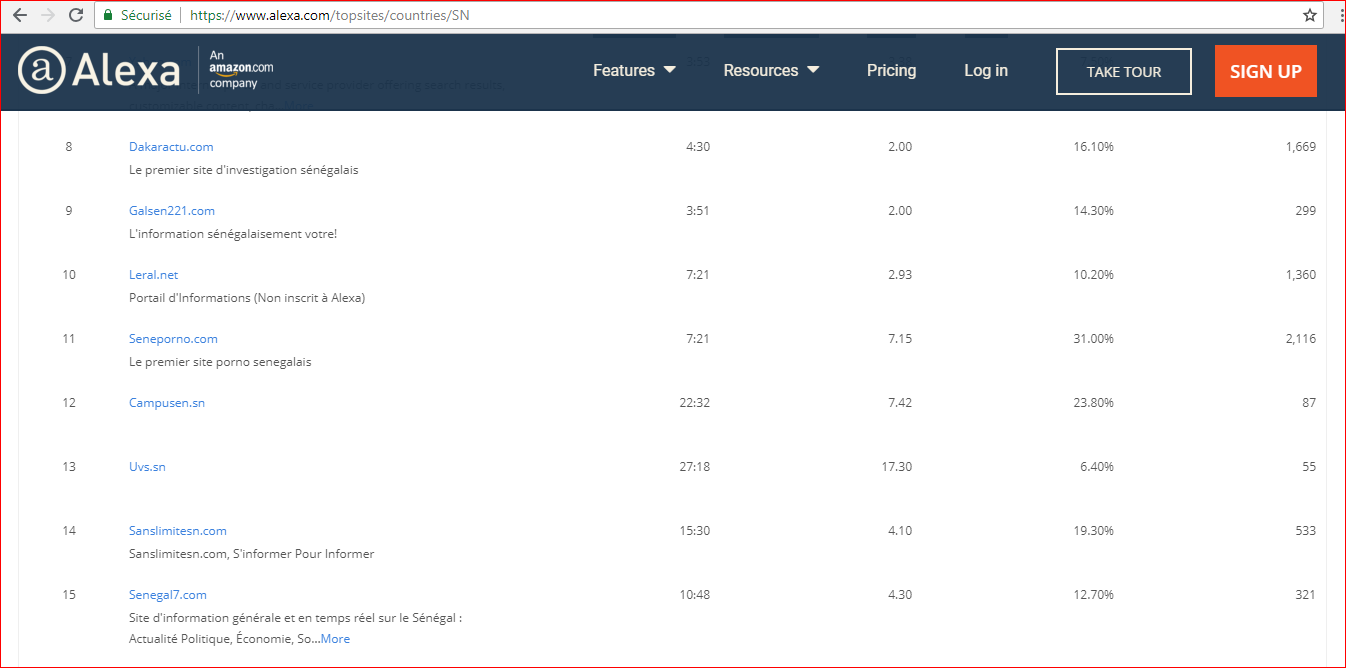
Task: Click Galsen221's search percentage 14.30%
Action: [x=1092, y=211]
